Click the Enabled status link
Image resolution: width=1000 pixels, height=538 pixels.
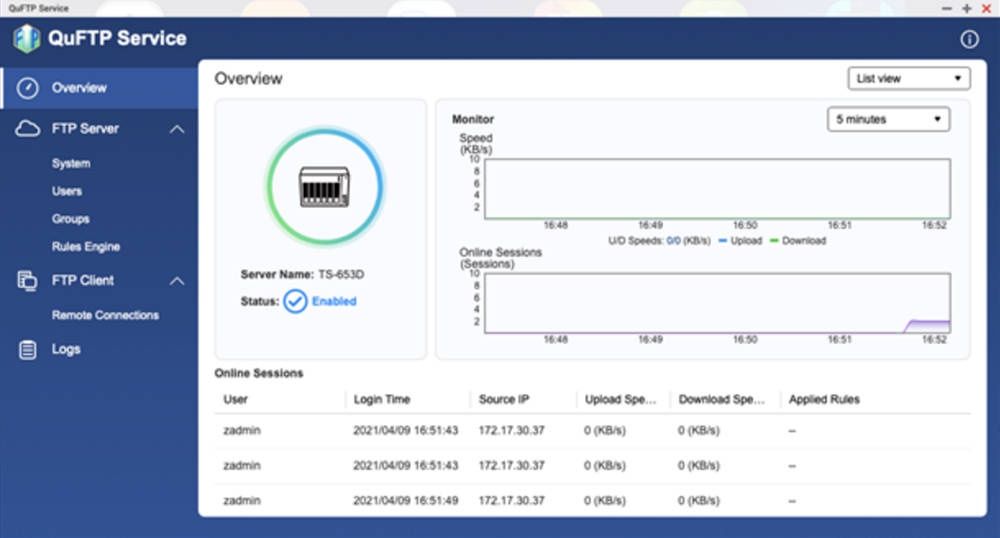click(x=334, y=302)
